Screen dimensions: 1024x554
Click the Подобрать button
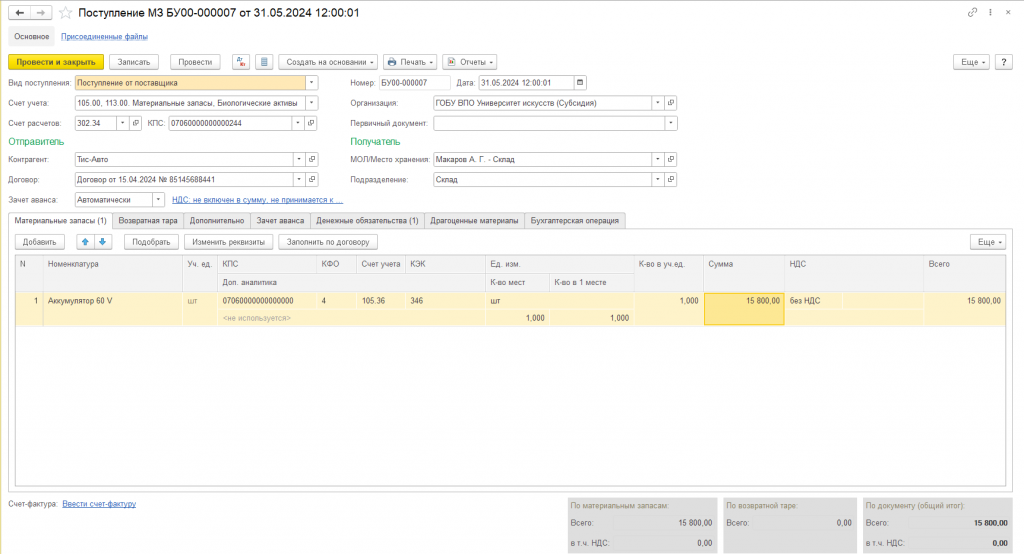tap(151, 242)
